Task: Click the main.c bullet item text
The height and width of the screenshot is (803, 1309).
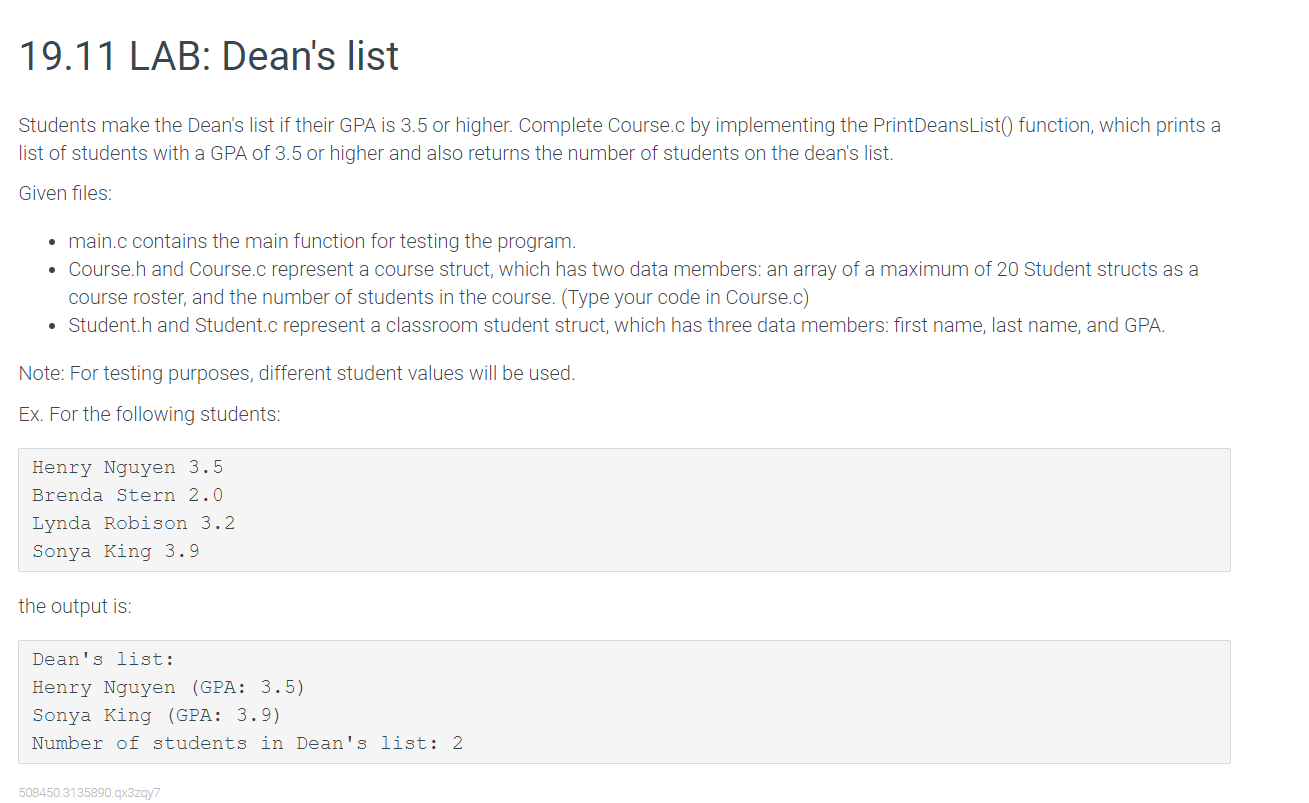Action: pyautogui.click(x=322, y=241)
